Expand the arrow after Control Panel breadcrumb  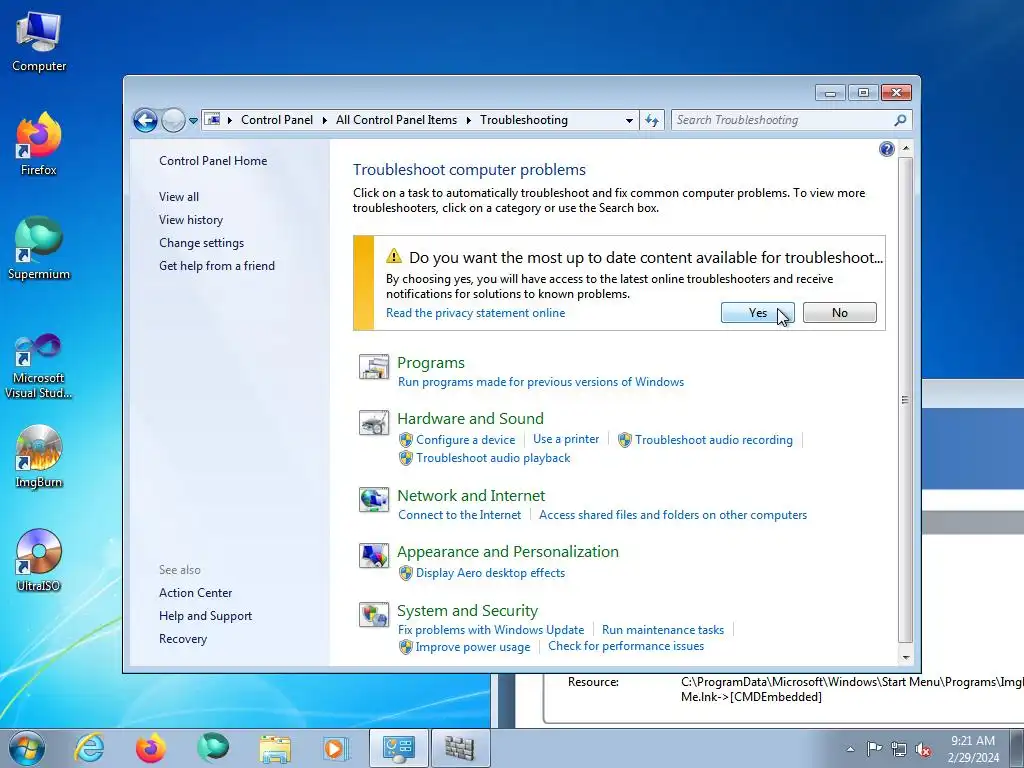(325, 120)
